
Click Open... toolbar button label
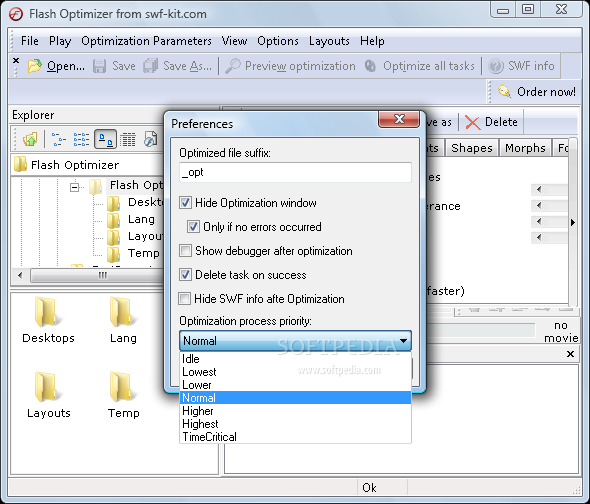tap(66, 66)
